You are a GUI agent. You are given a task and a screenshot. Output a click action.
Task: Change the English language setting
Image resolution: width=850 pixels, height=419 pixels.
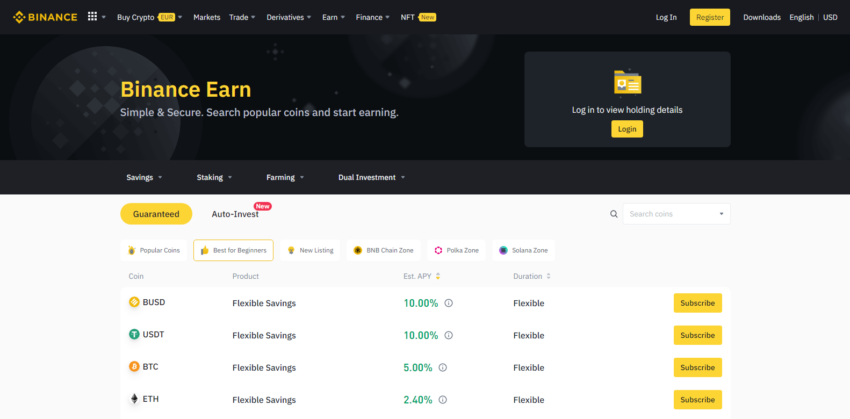[802, 17]
